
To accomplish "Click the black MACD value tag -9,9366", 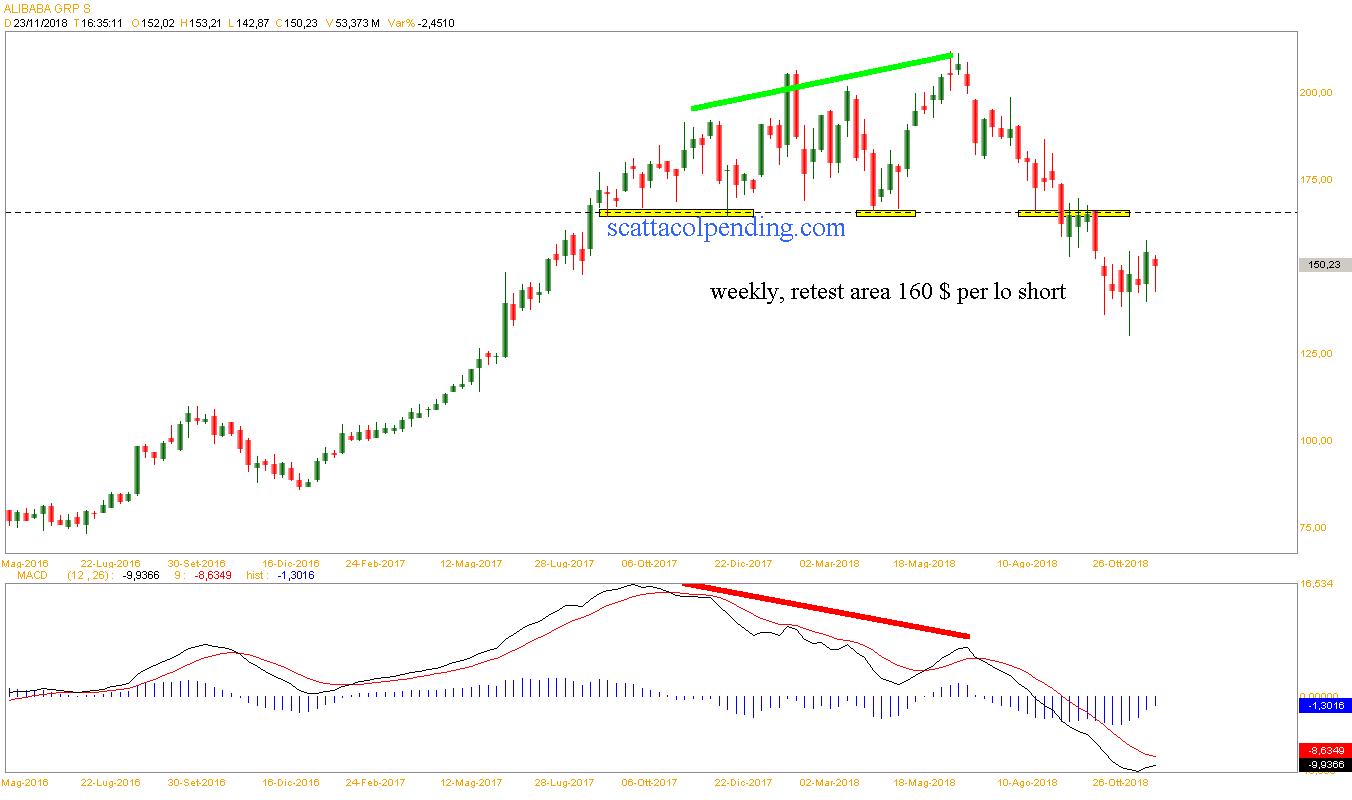I will pos(1324,765).
